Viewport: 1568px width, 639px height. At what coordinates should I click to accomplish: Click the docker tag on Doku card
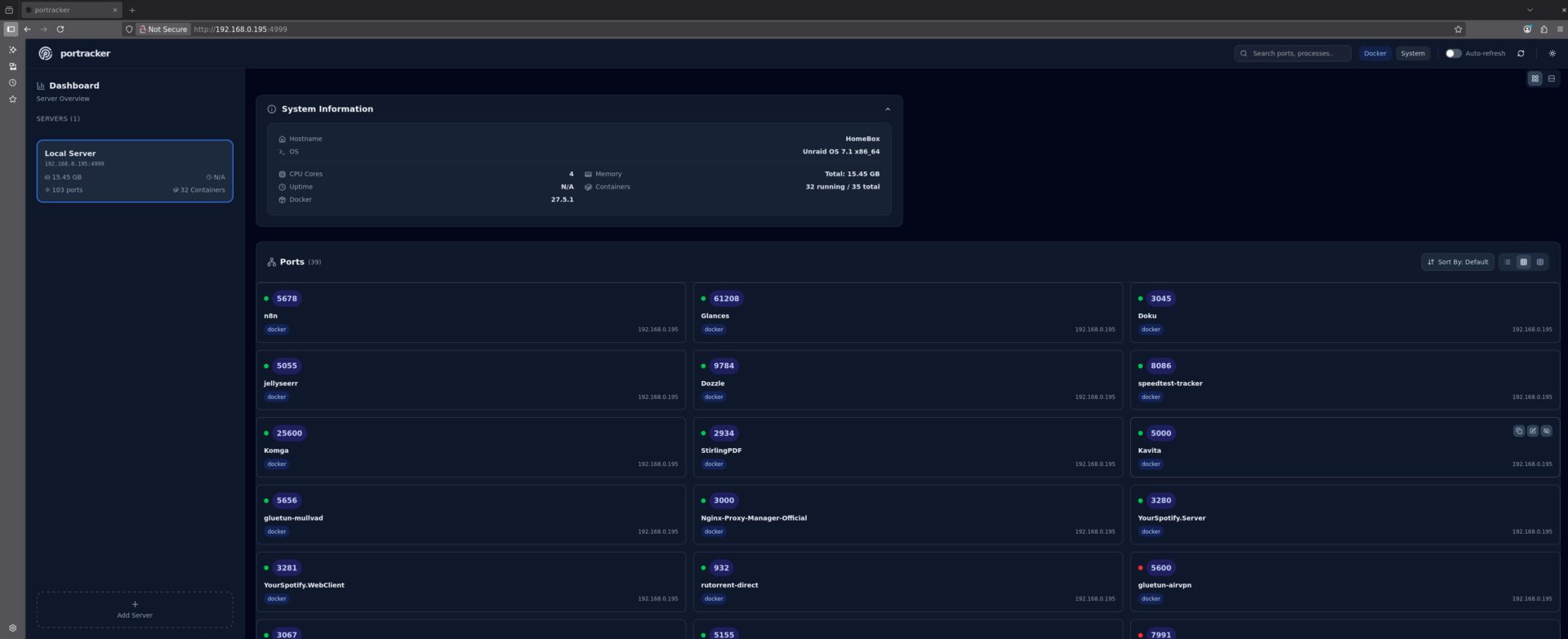(1151, 330)
